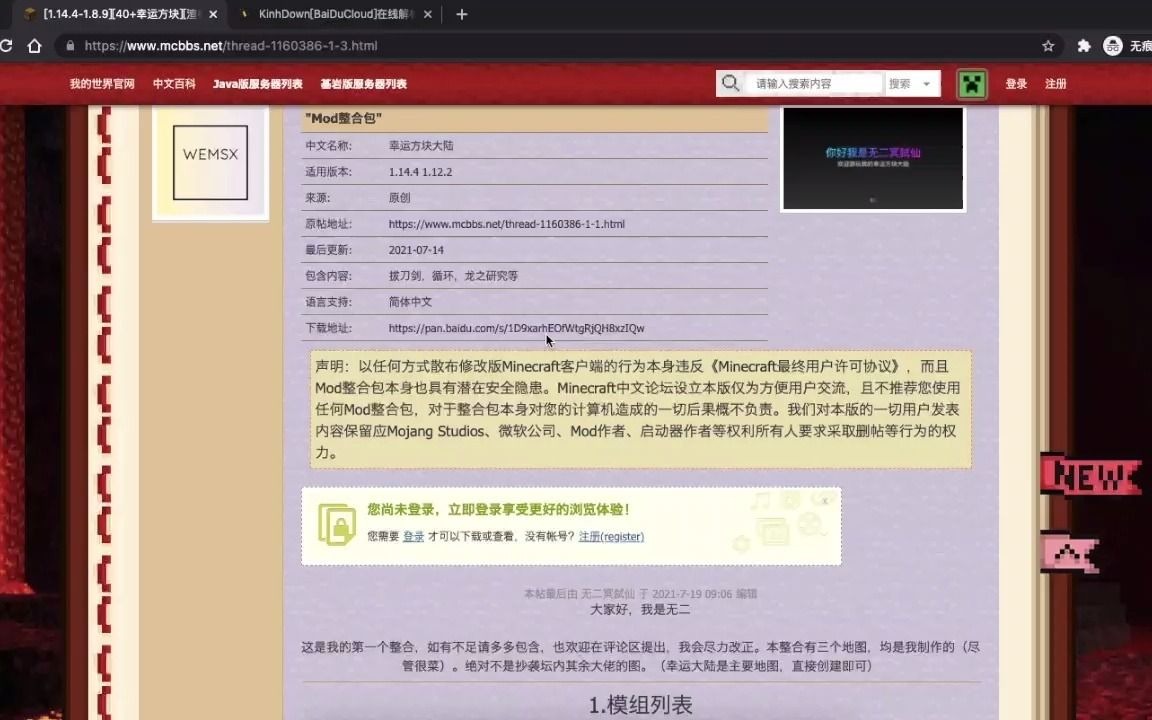Open the browser extensions puzzle icon
1152x720 pixels.
[x=1083, y=45]
